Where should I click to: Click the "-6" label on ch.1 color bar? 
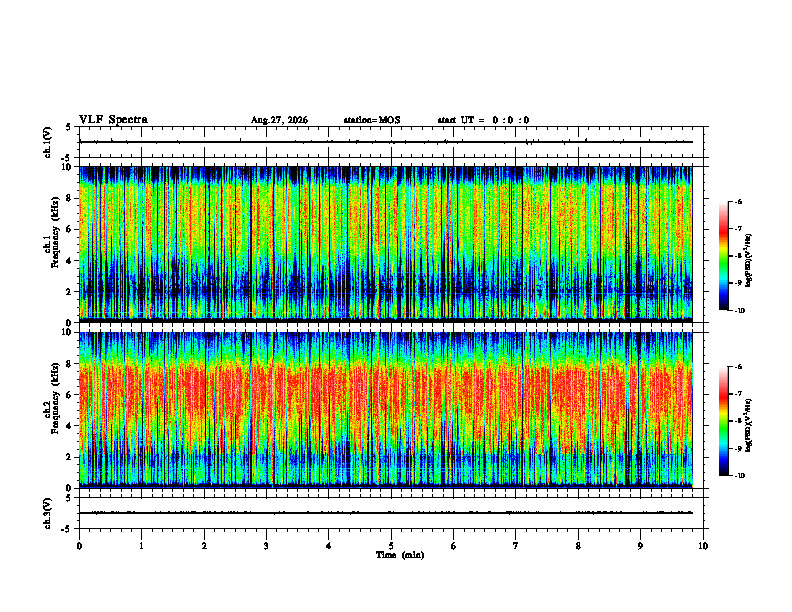[x=738, y=202]
